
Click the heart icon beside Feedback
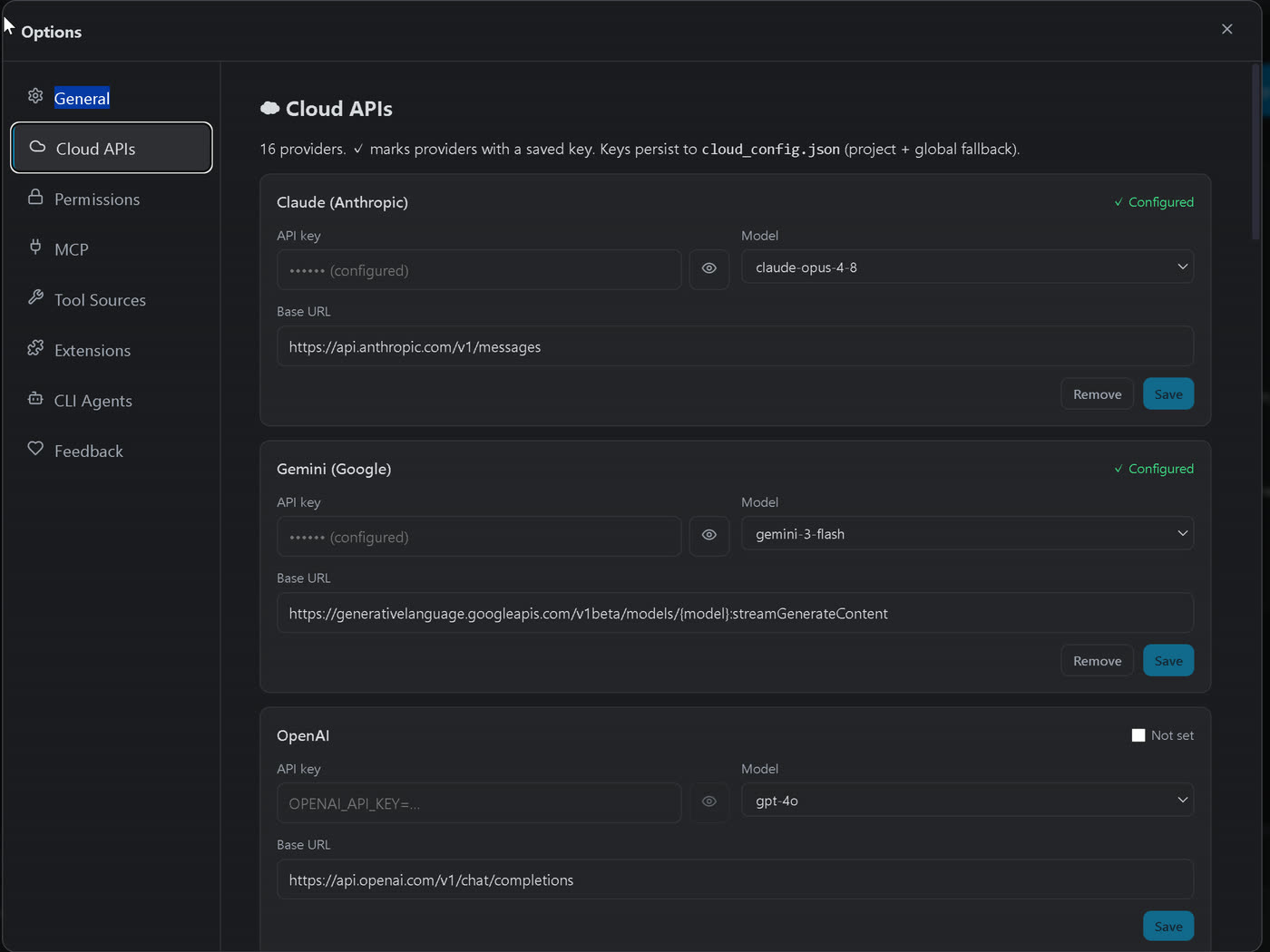pos(35,448)
